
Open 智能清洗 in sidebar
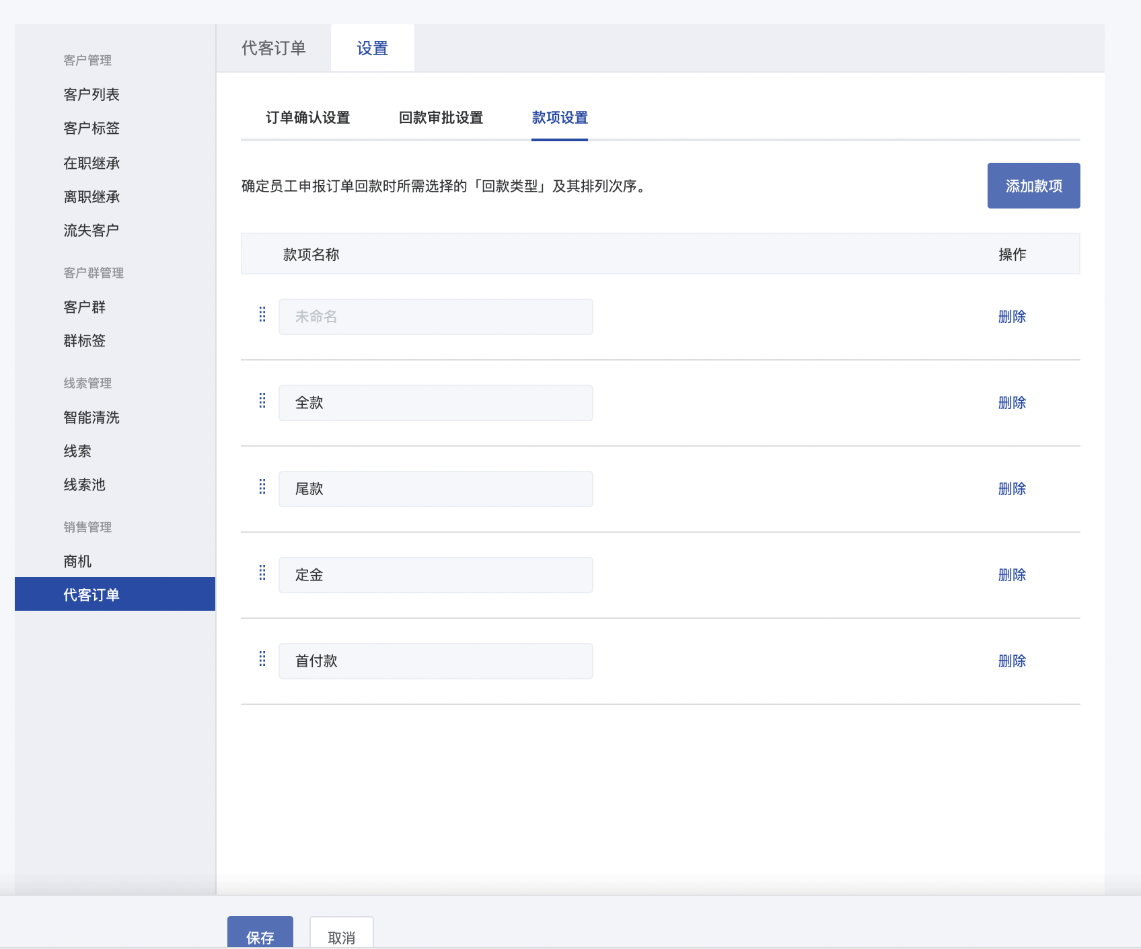[91, 418]
